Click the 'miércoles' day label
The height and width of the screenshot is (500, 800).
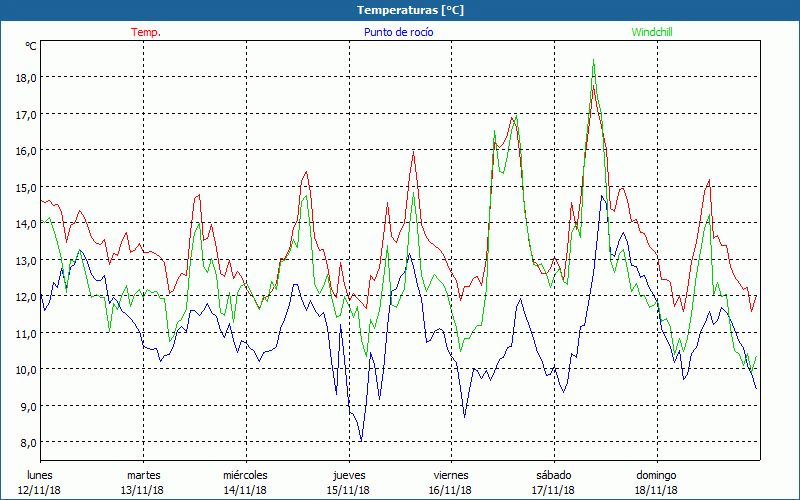[x=245, y=475]
